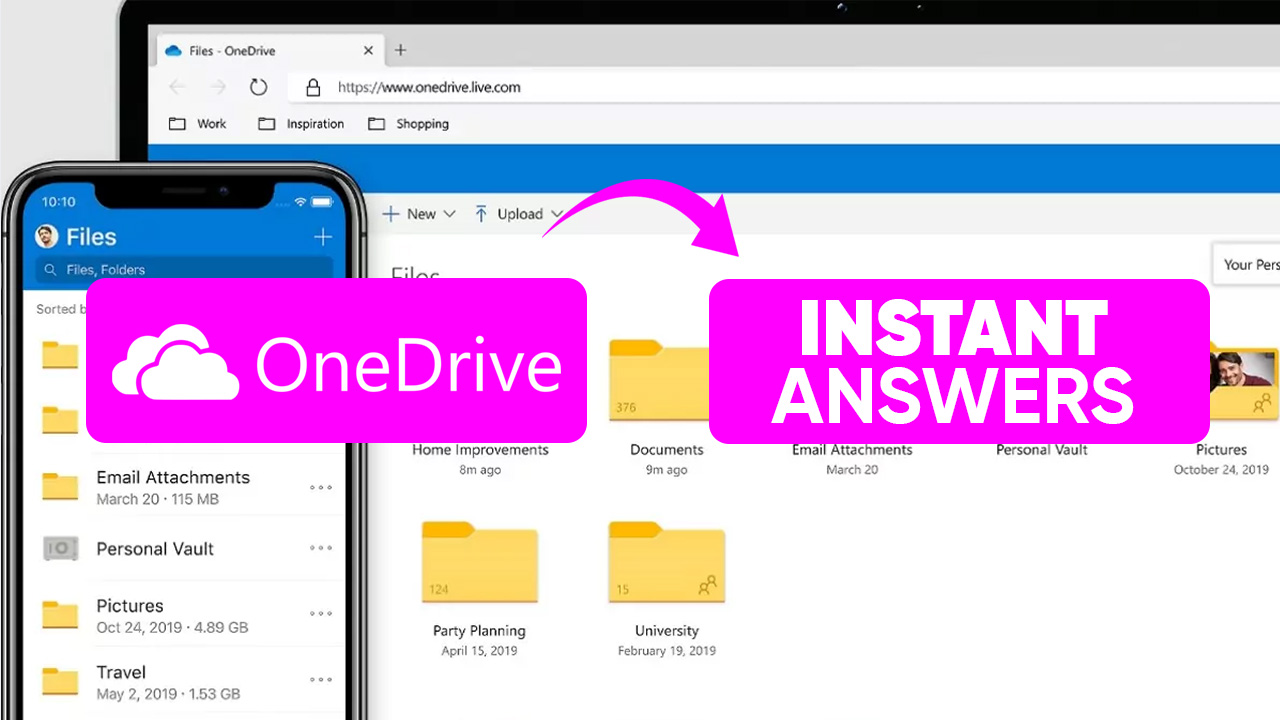Click the Upload arrow icon on the toolbar

coord(481,213)
